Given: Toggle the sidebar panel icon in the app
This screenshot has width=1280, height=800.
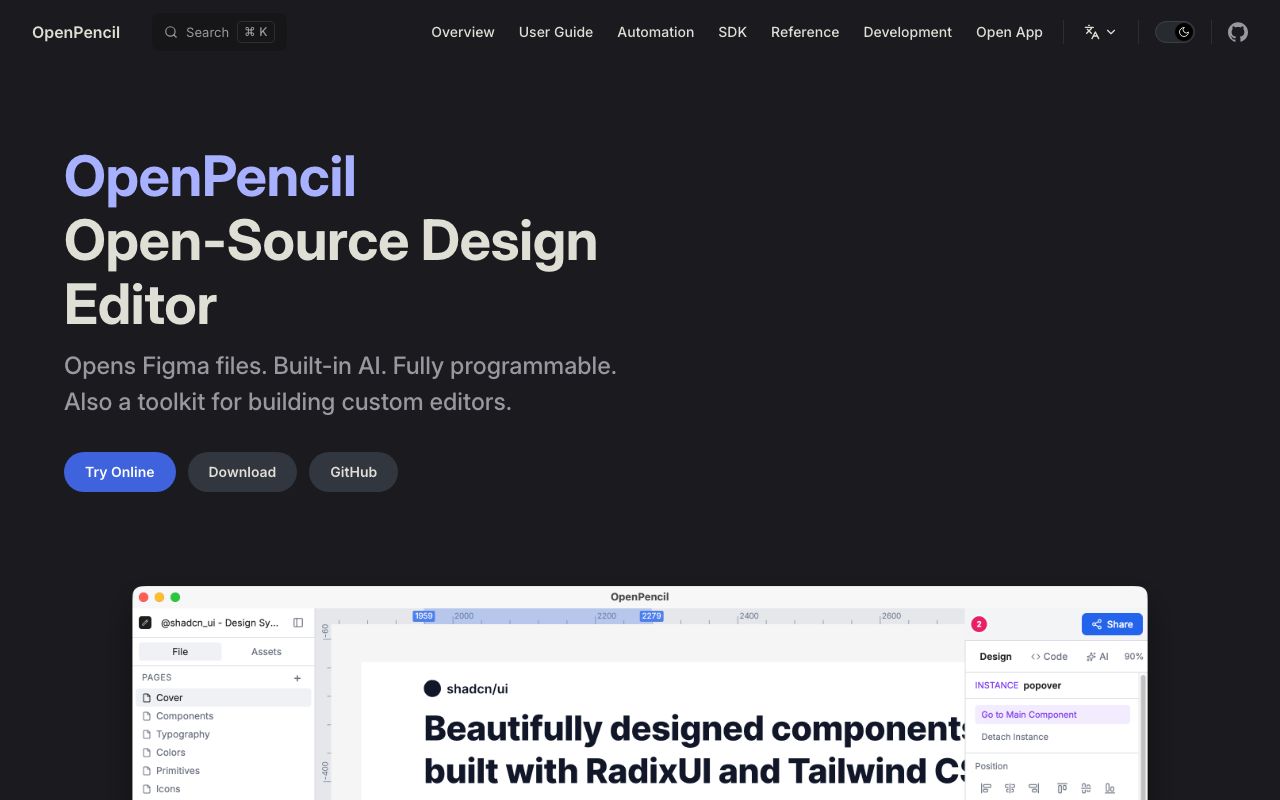Looking at the screenshot, I should (x=298, y=622).
